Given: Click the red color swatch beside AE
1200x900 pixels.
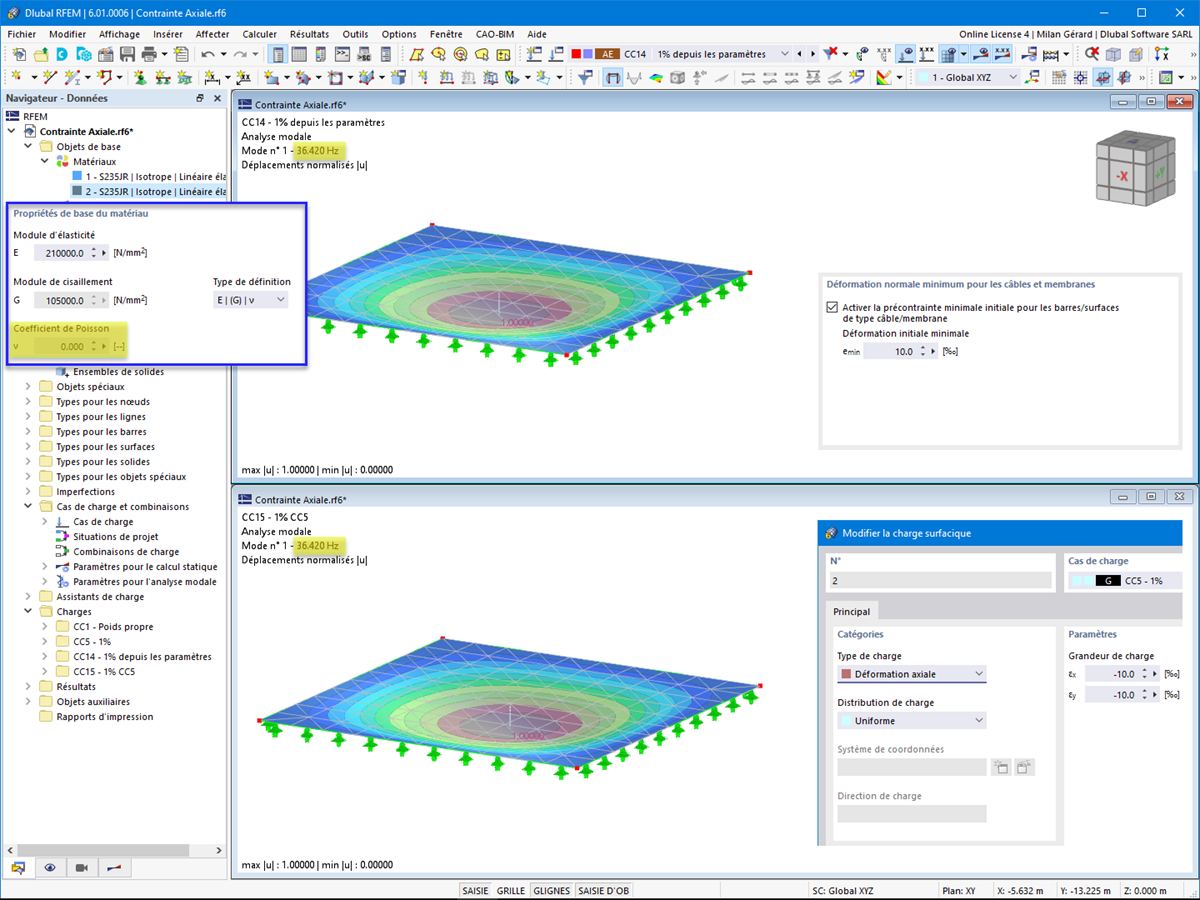Looking at the screenshot, I should 576,54.
